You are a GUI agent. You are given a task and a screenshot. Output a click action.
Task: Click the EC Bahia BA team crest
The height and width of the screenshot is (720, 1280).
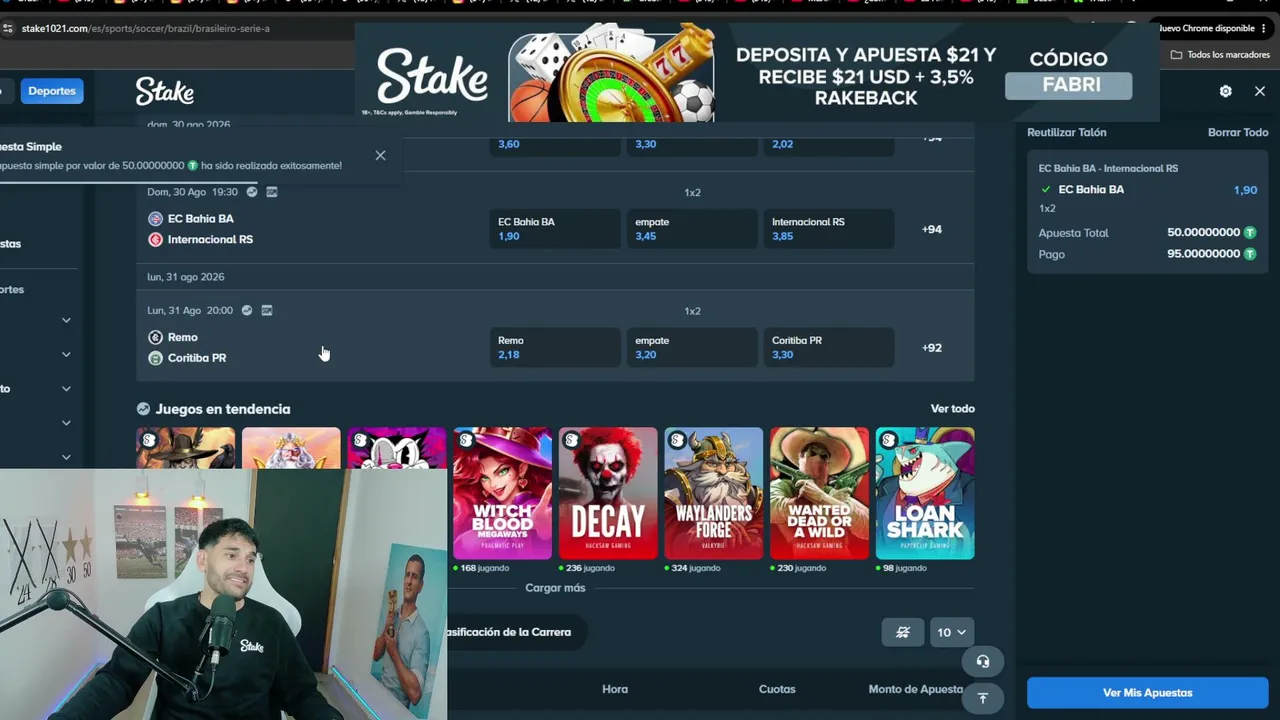click(155, 219)
